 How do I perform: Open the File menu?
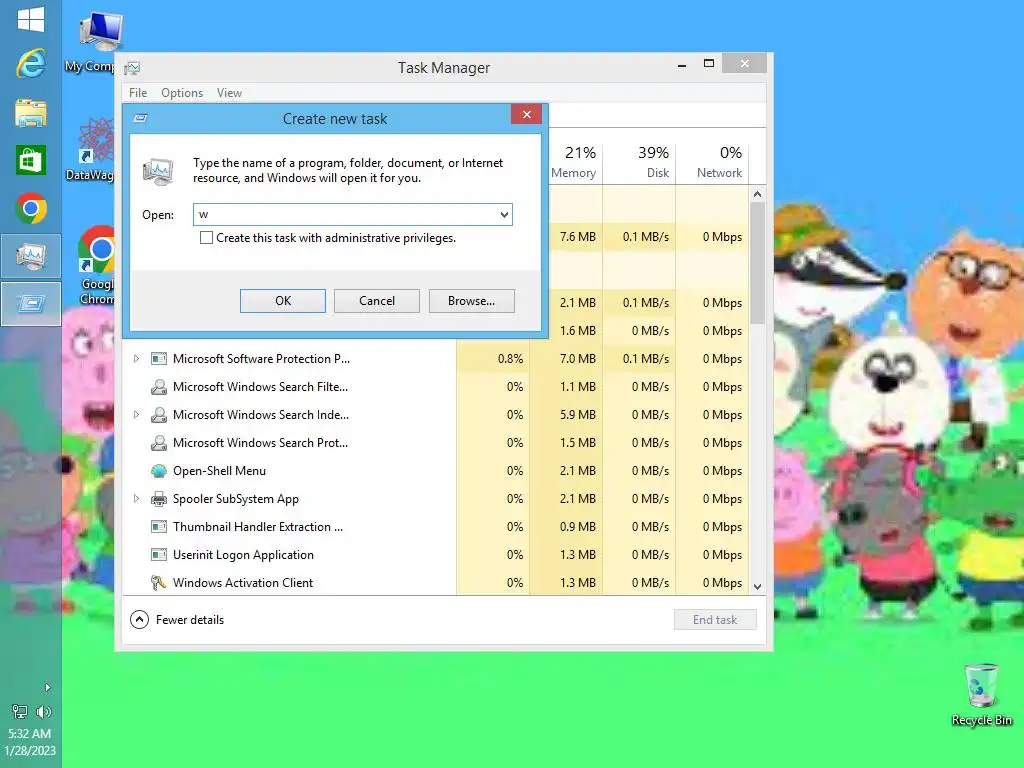(x=138, y=93)
